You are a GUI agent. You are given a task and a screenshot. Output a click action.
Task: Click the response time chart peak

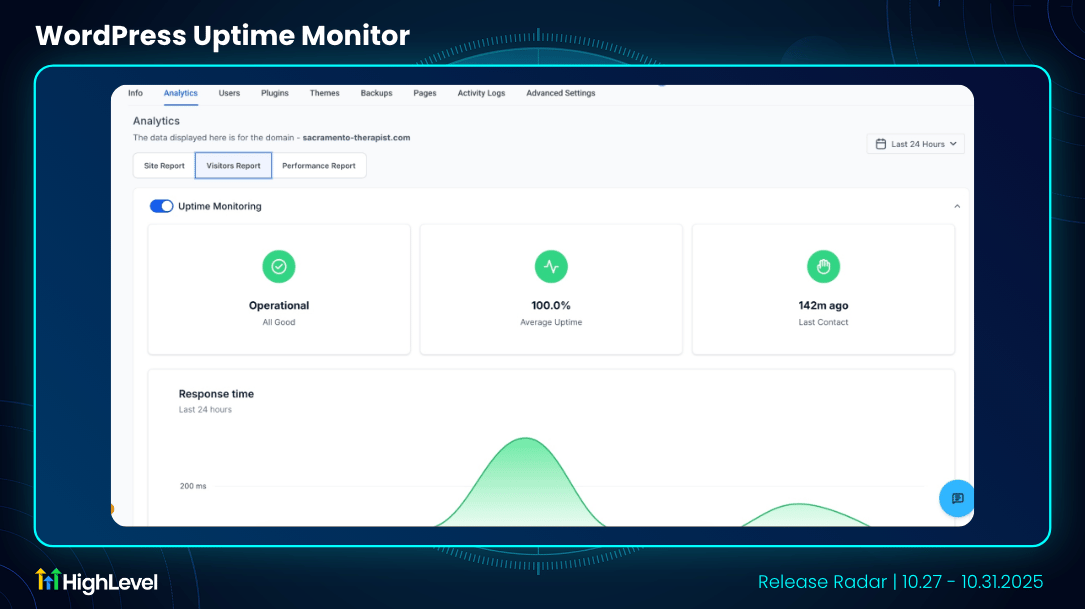526,439
